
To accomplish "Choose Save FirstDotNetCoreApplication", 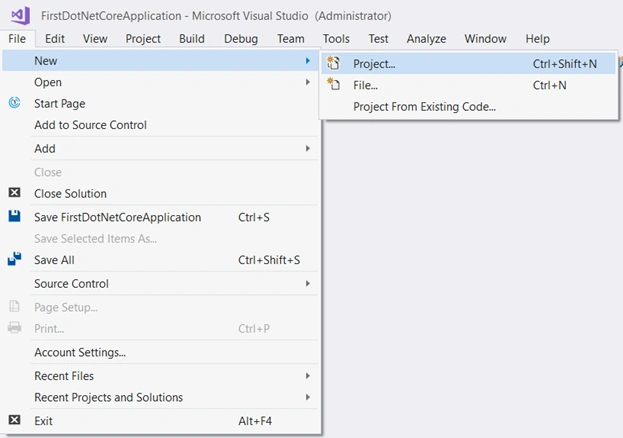I will pos(160,217).
